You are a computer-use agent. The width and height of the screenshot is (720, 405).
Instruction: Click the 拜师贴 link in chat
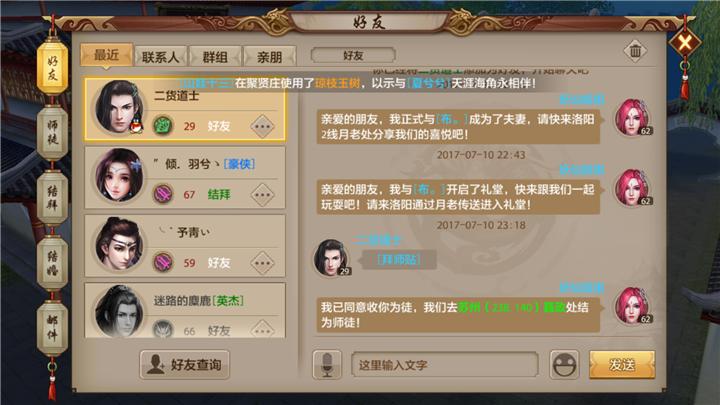click(x=399, y=260)
